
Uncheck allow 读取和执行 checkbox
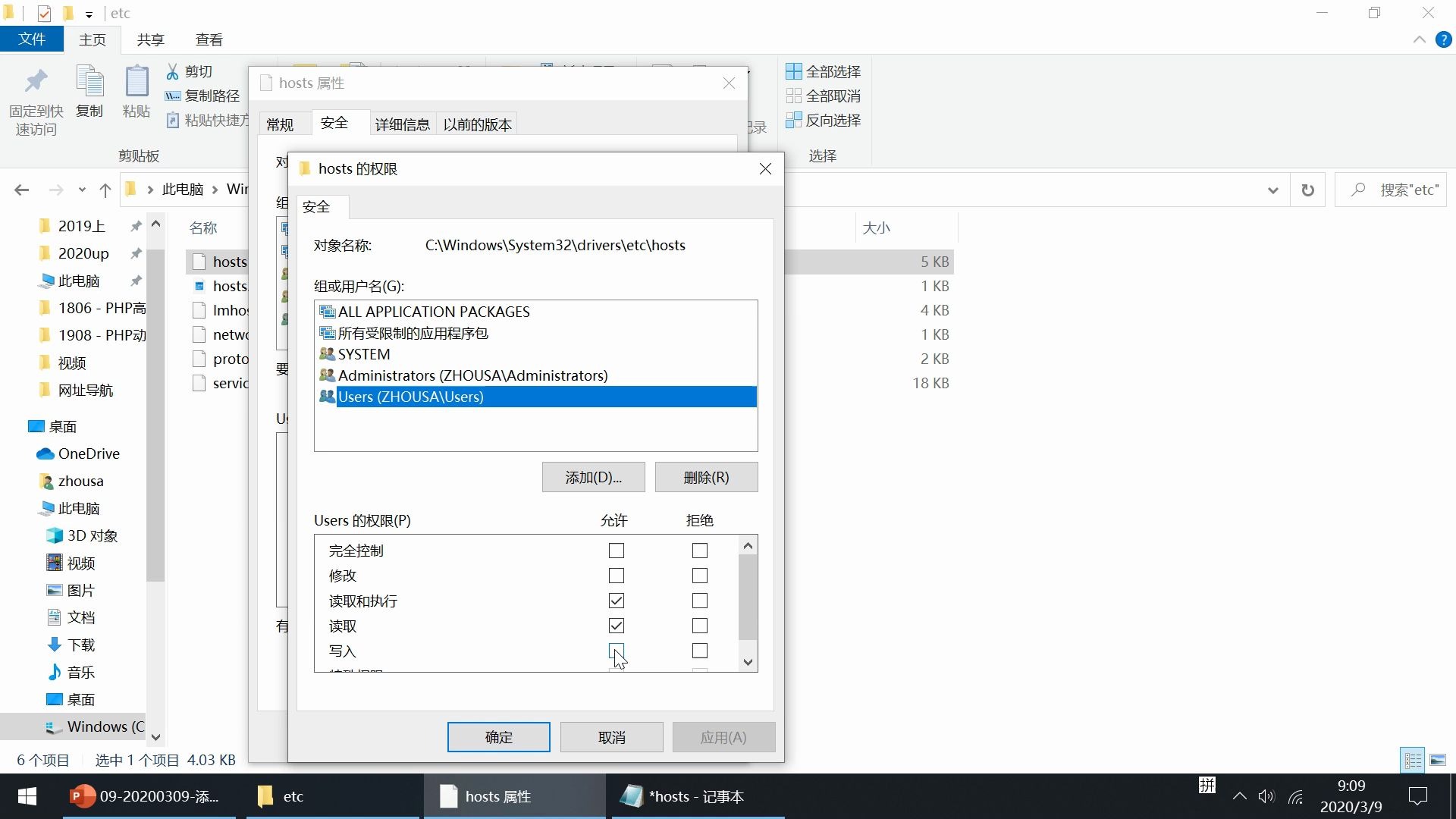617,601
